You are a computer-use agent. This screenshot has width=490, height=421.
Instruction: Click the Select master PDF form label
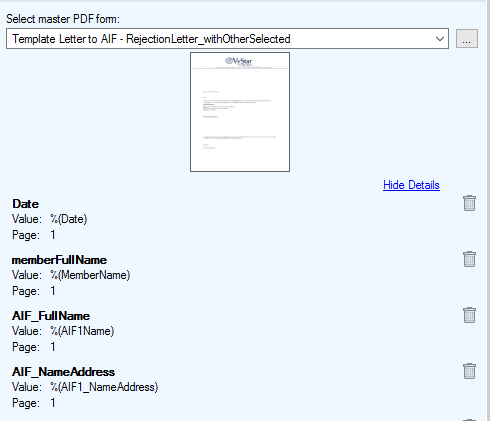63,19
